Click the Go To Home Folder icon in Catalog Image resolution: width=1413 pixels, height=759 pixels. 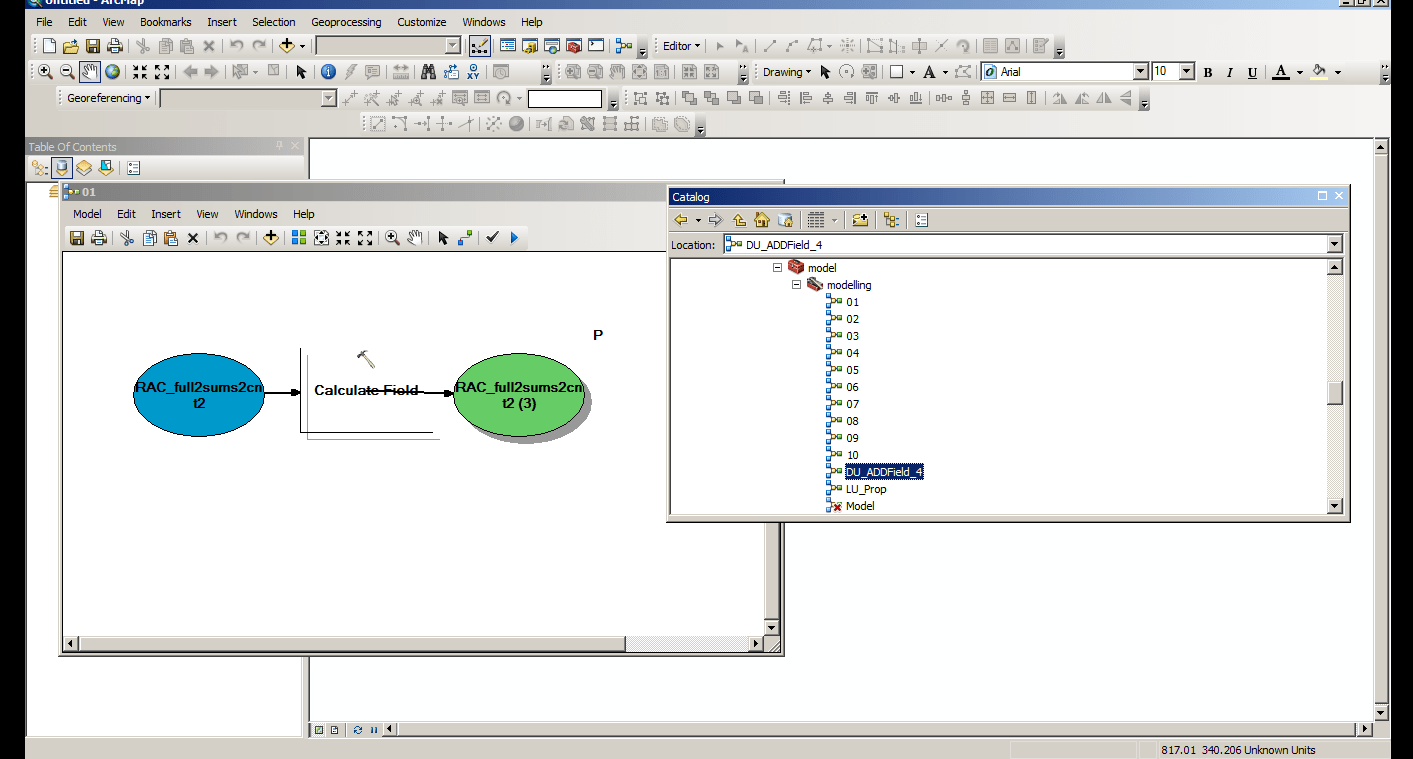(761, 219)
